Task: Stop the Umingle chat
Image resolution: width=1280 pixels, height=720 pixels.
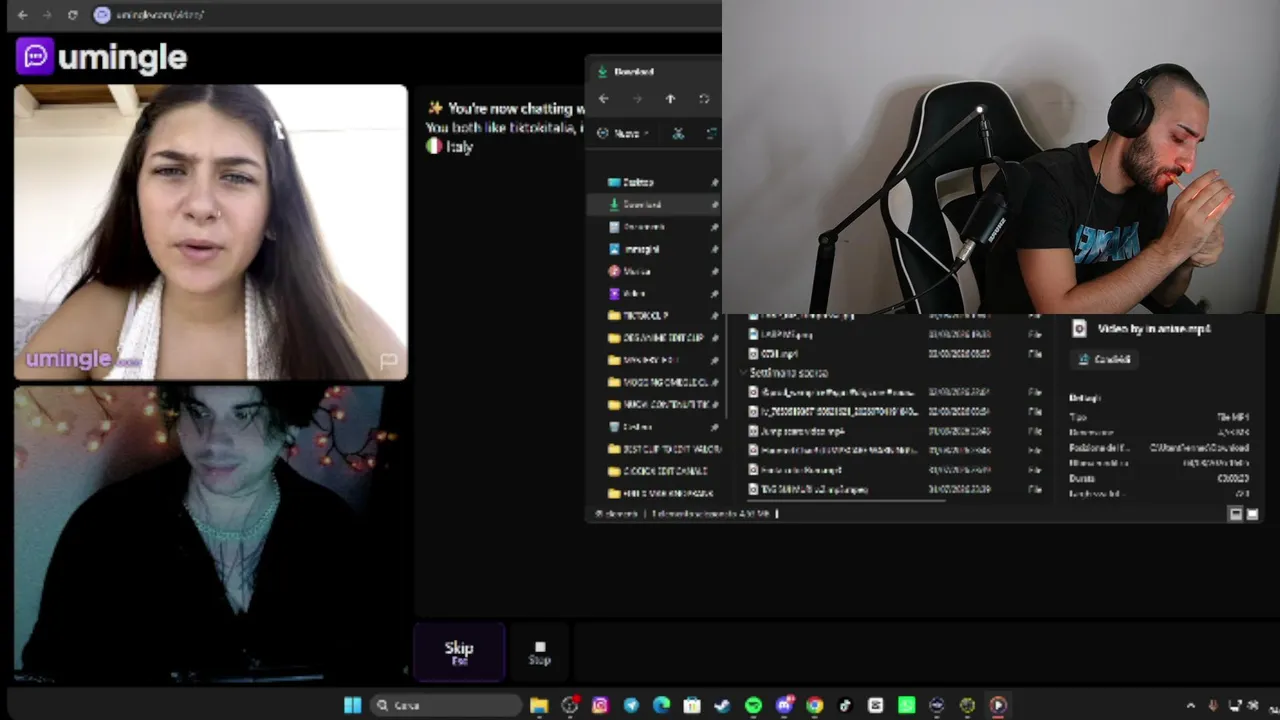Action: coord(540,653)
